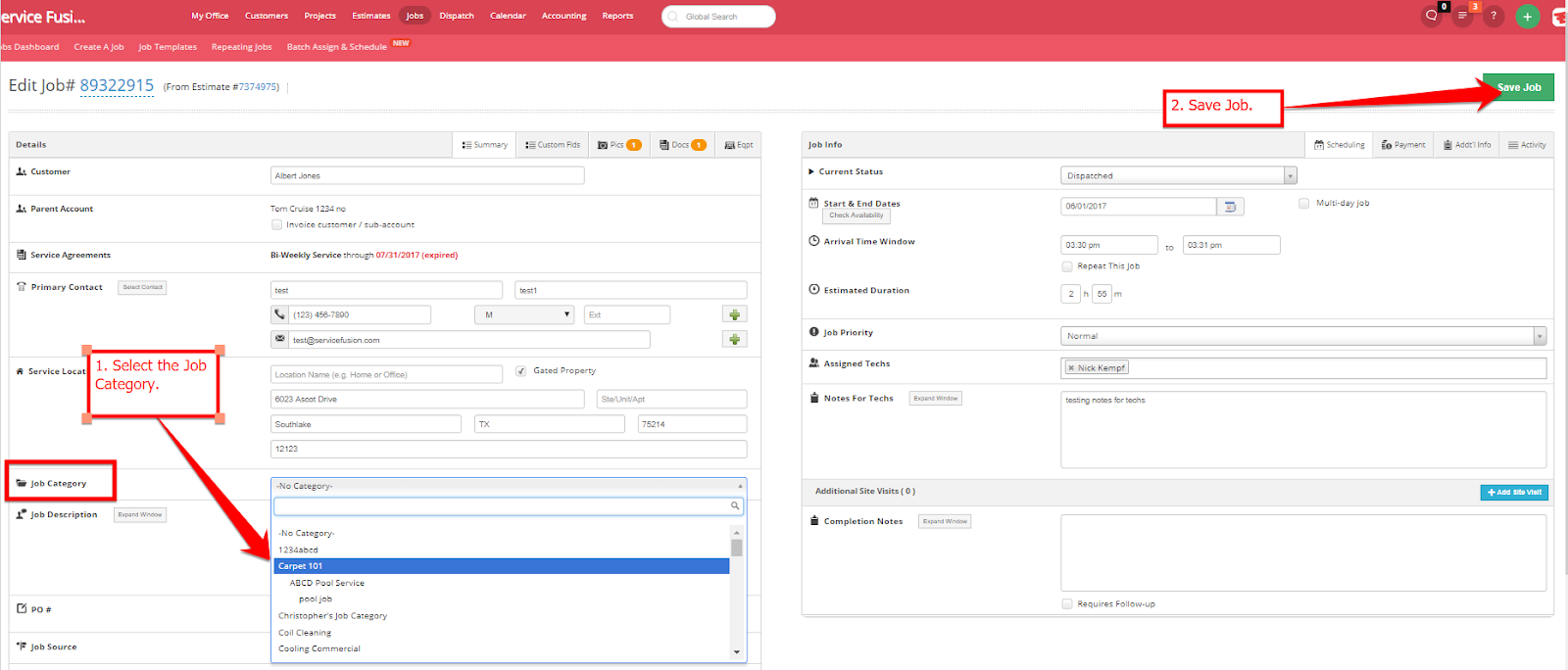Click the Primary Contact telephone icon
Image resolution: width=1568 pixels, height=670 pixels.
point(22,287)
